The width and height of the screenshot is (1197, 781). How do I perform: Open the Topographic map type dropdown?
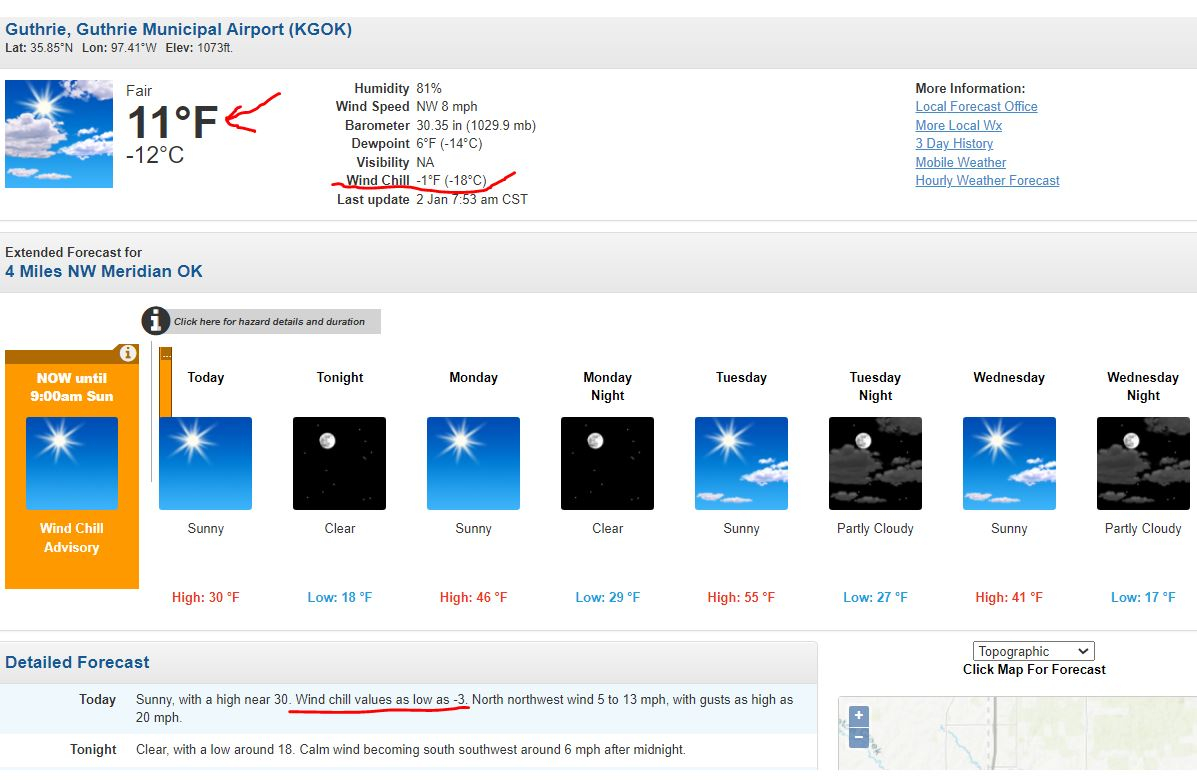[1033, 651]
